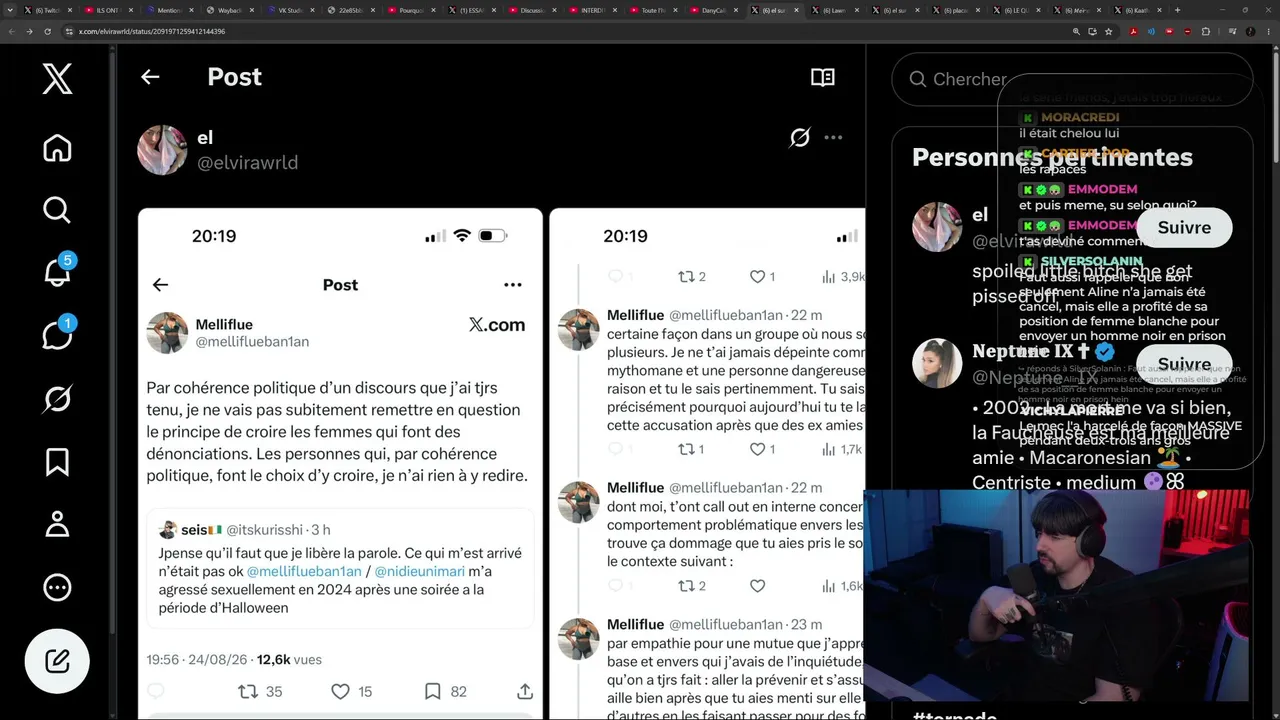Go to Home in the X sidebar
1280x720 pixels.
pyautogui.click(x=57, y=148)
